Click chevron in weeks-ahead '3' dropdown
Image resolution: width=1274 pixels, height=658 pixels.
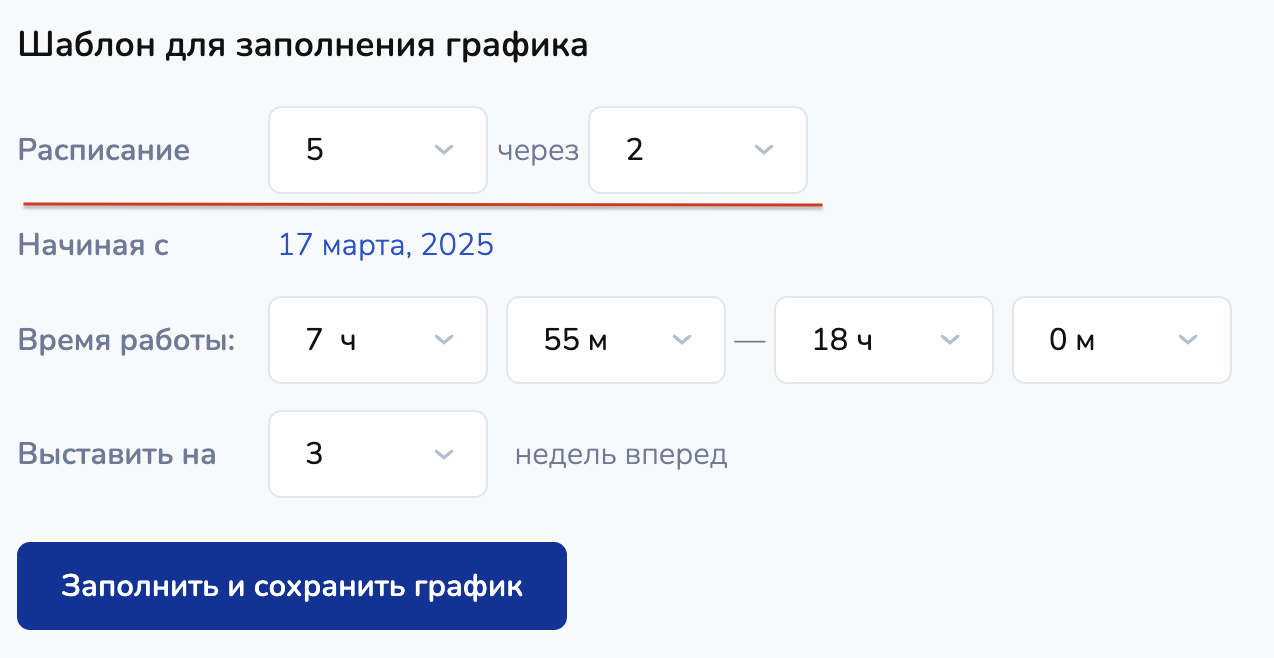click(x=444, y=454)
